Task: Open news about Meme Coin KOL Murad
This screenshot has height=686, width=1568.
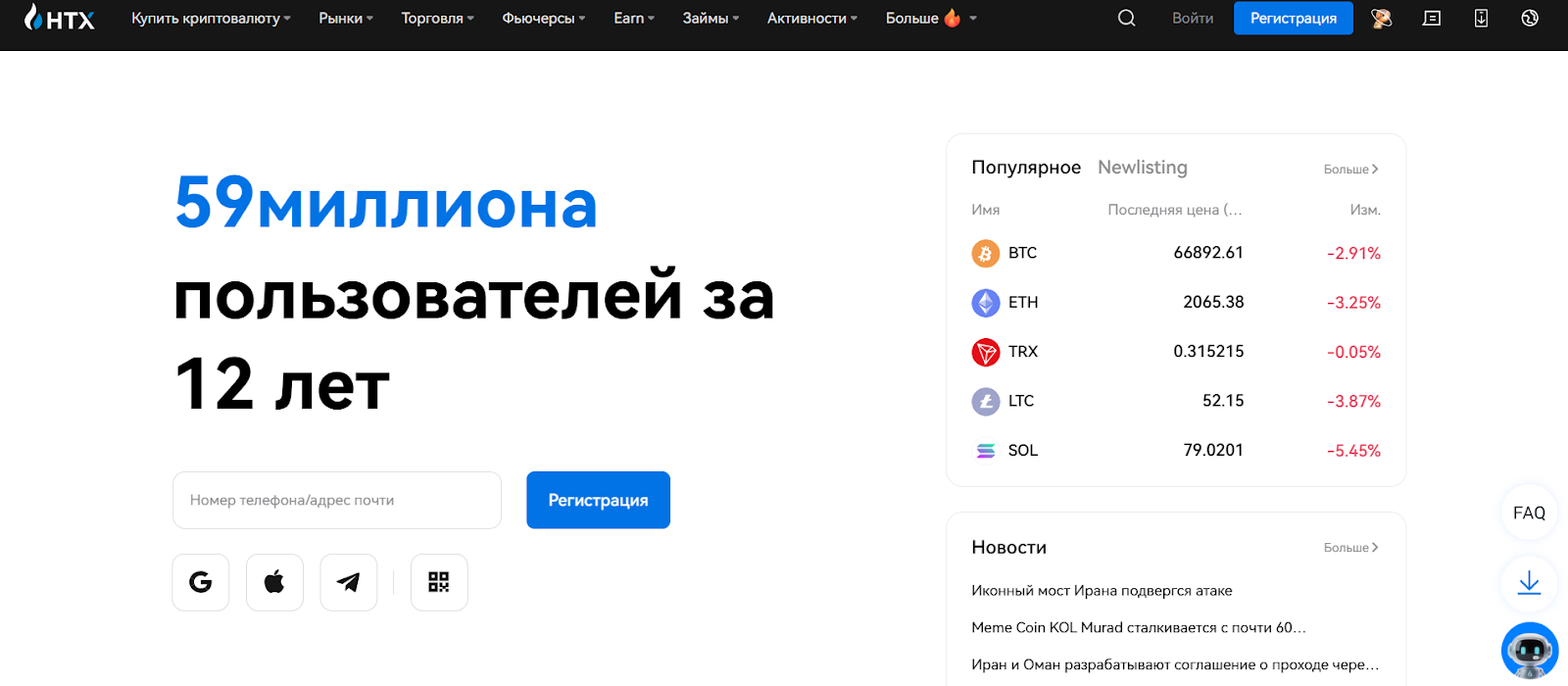Action: tap(1139, 627)
